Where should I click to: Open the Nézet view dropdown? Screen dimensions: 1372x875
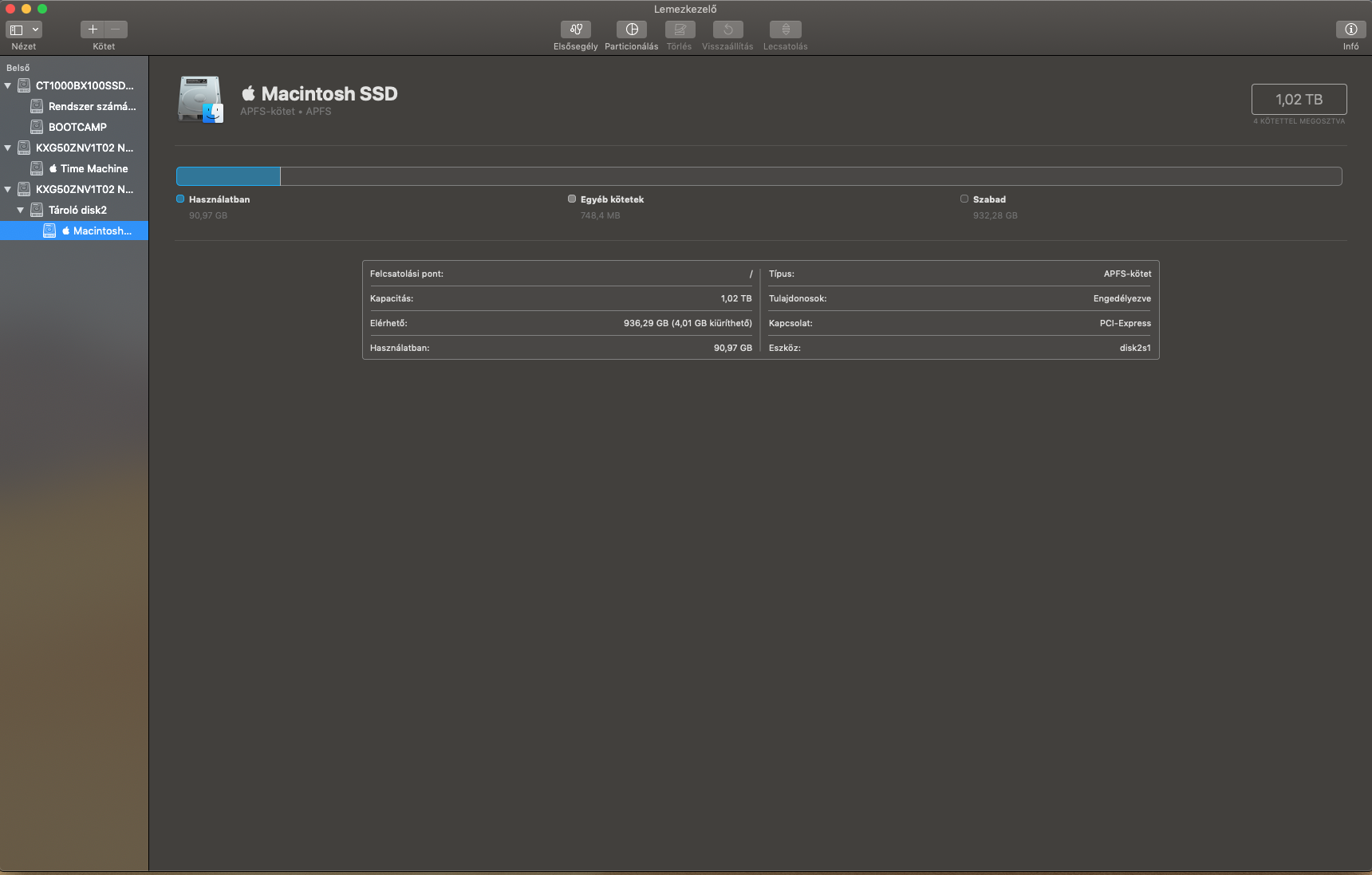click(24, 30)
